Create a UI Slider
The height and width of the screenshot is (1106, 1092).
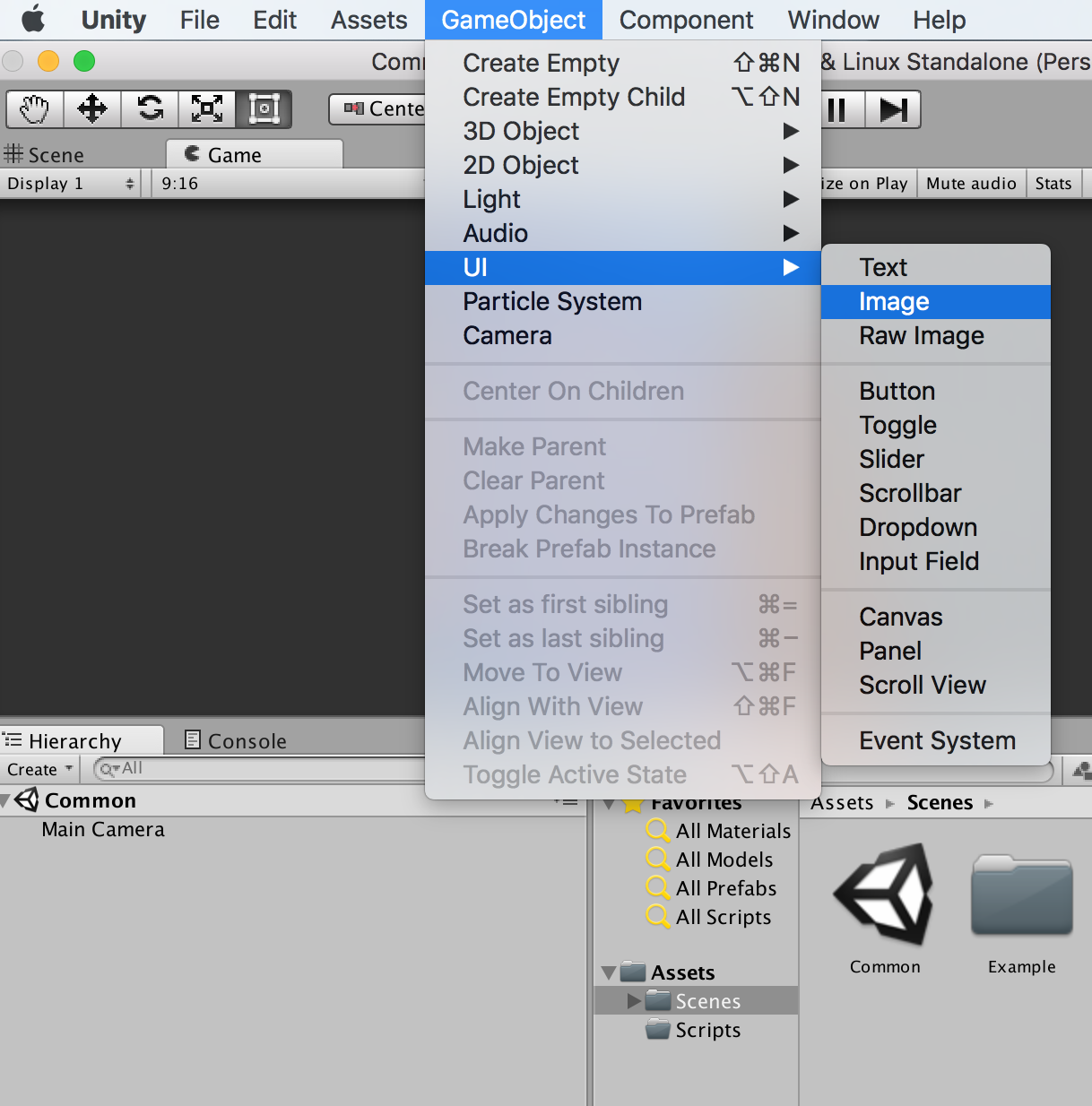(936, 459)
